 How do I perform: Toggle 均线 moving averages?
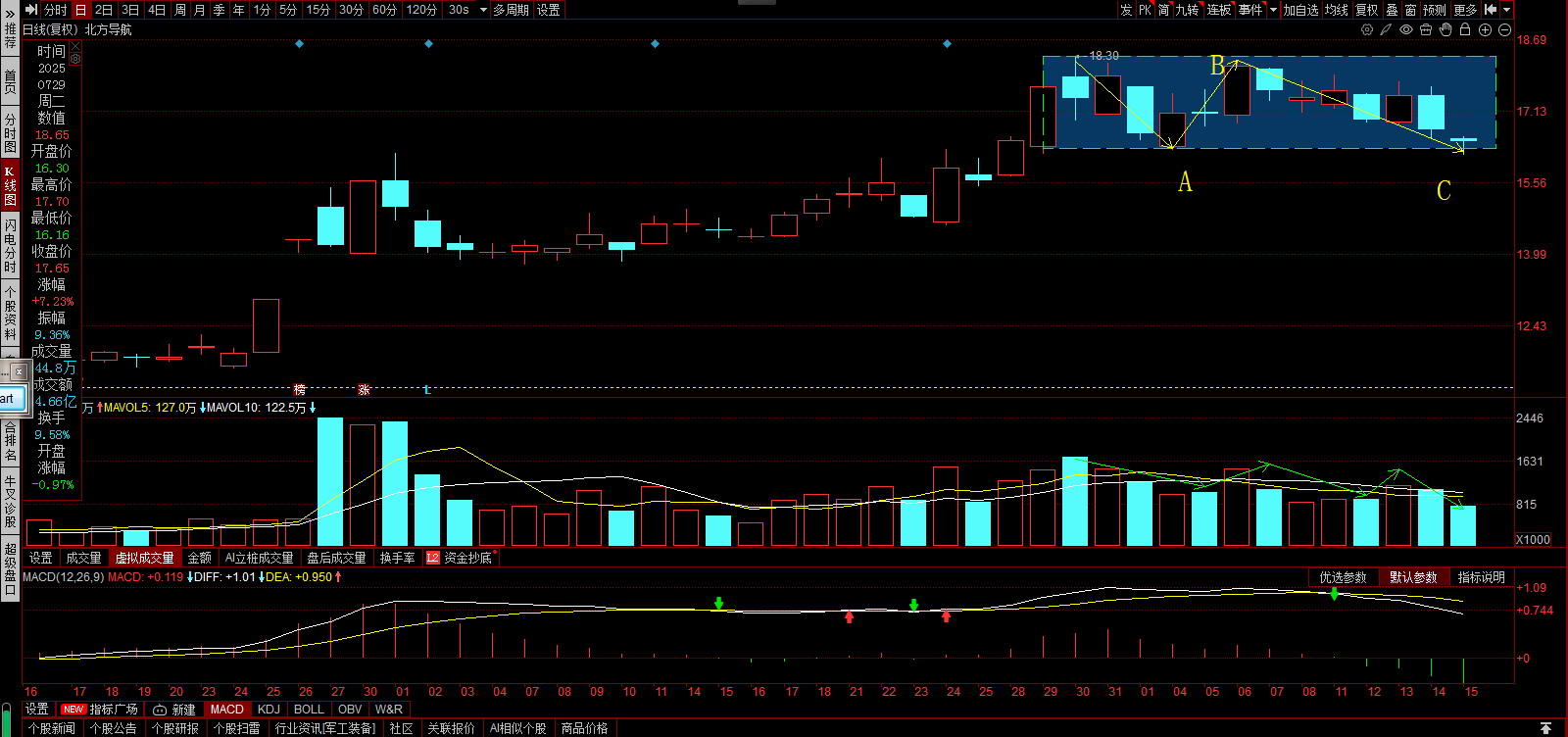pyautogui.click(x=1336, y=10)
